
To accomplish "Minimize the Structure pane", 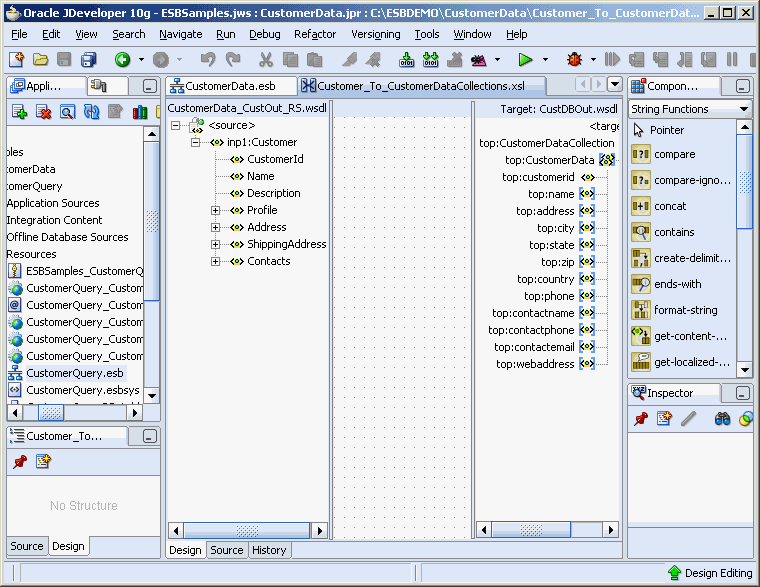I will click(x=150, y=436).
